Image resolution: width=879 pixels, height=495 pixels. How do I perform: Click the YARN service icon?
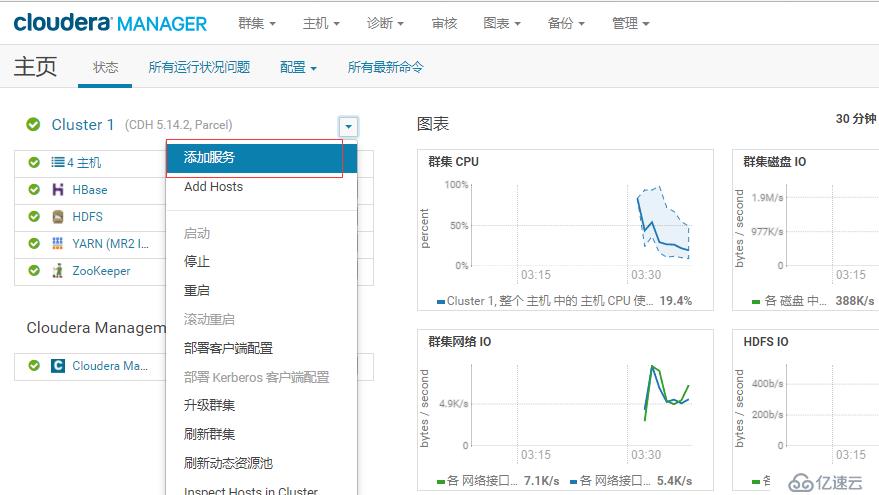(x=58, y=243)
